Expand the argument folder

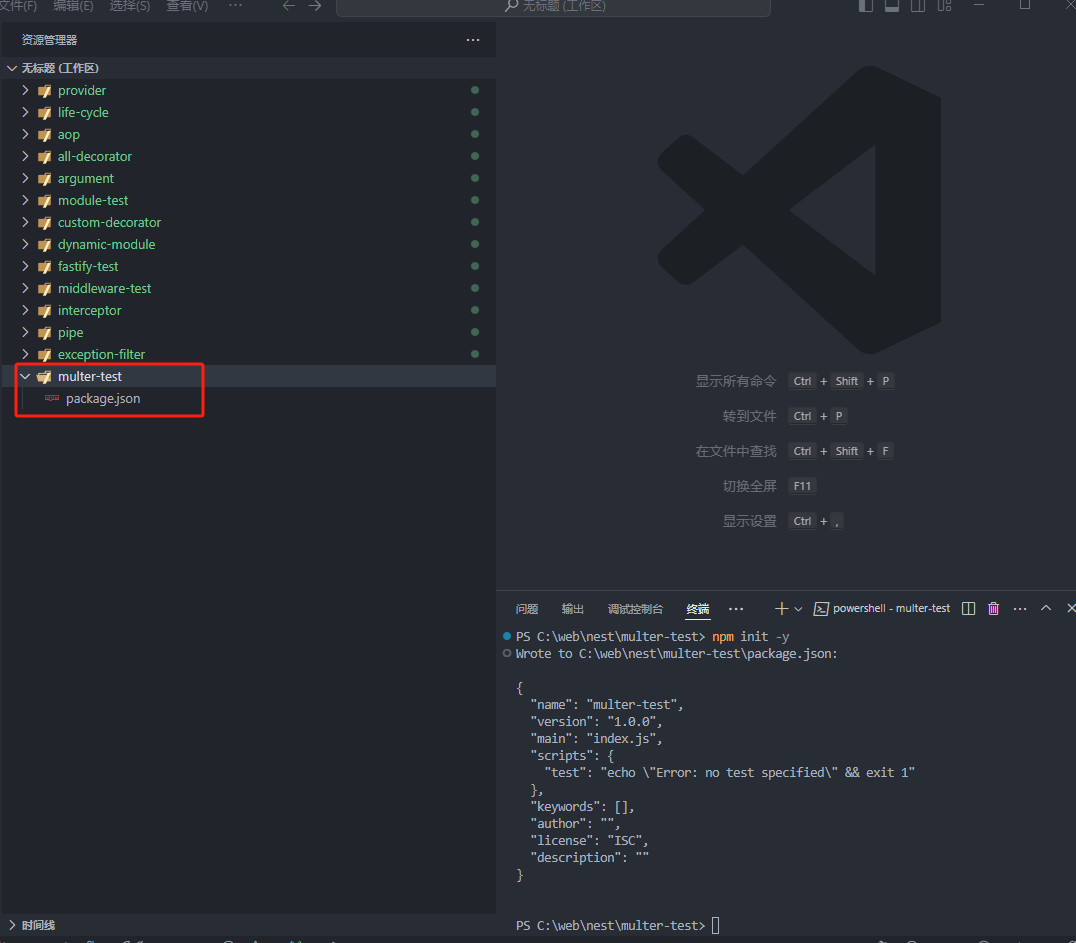click(25, 178)
